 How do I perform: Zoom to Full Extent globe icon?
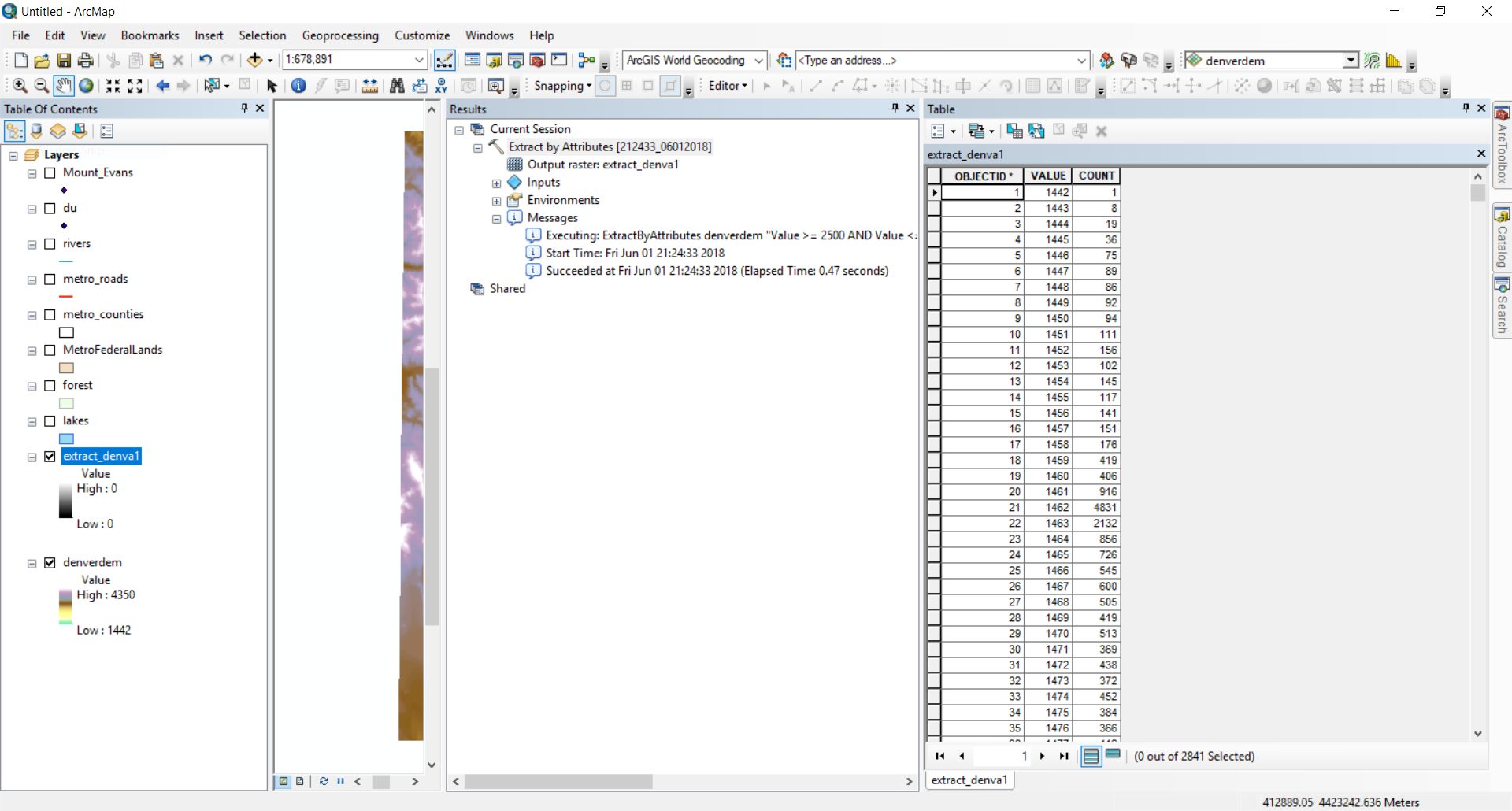point(86,86)
